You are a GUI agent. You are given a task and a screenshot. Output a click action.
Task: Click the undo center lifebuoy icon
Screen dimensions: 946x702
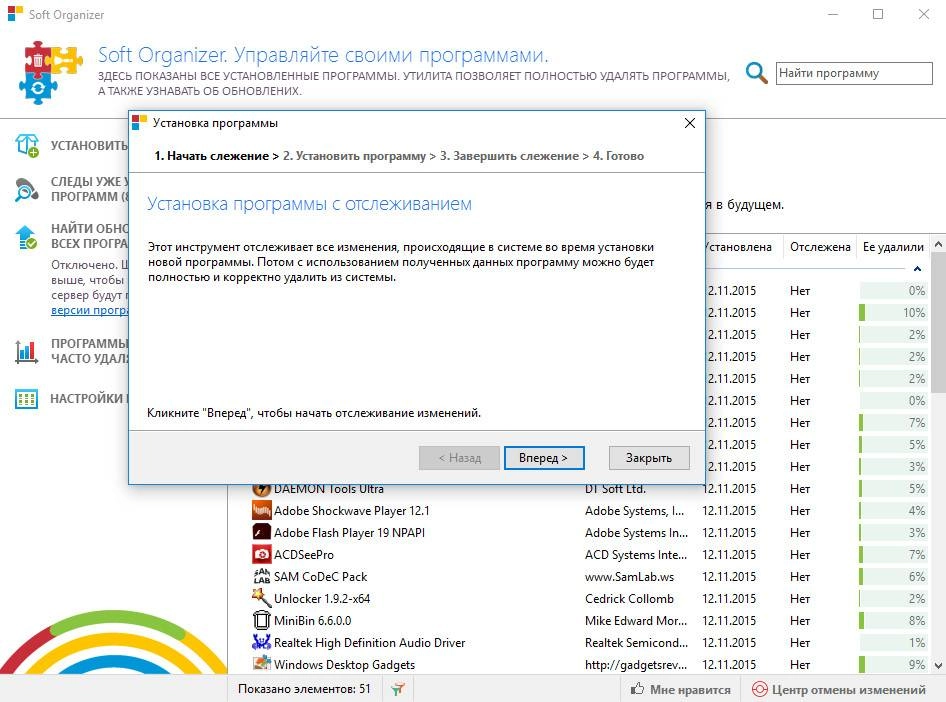pos(760,689)
